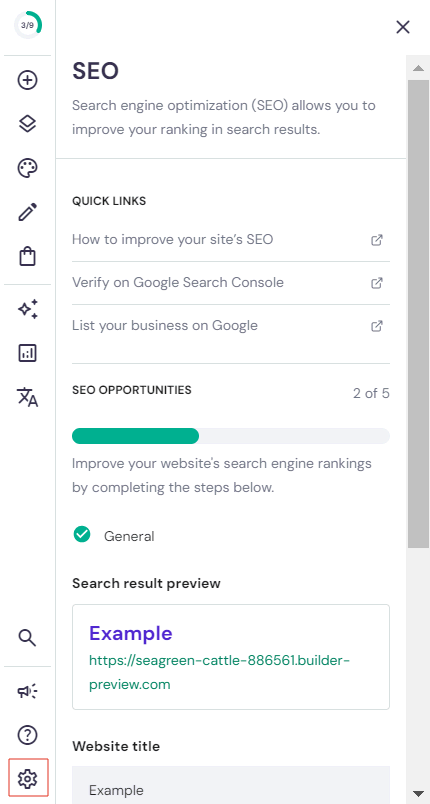Click the Website title input field

tap(231, 785)
